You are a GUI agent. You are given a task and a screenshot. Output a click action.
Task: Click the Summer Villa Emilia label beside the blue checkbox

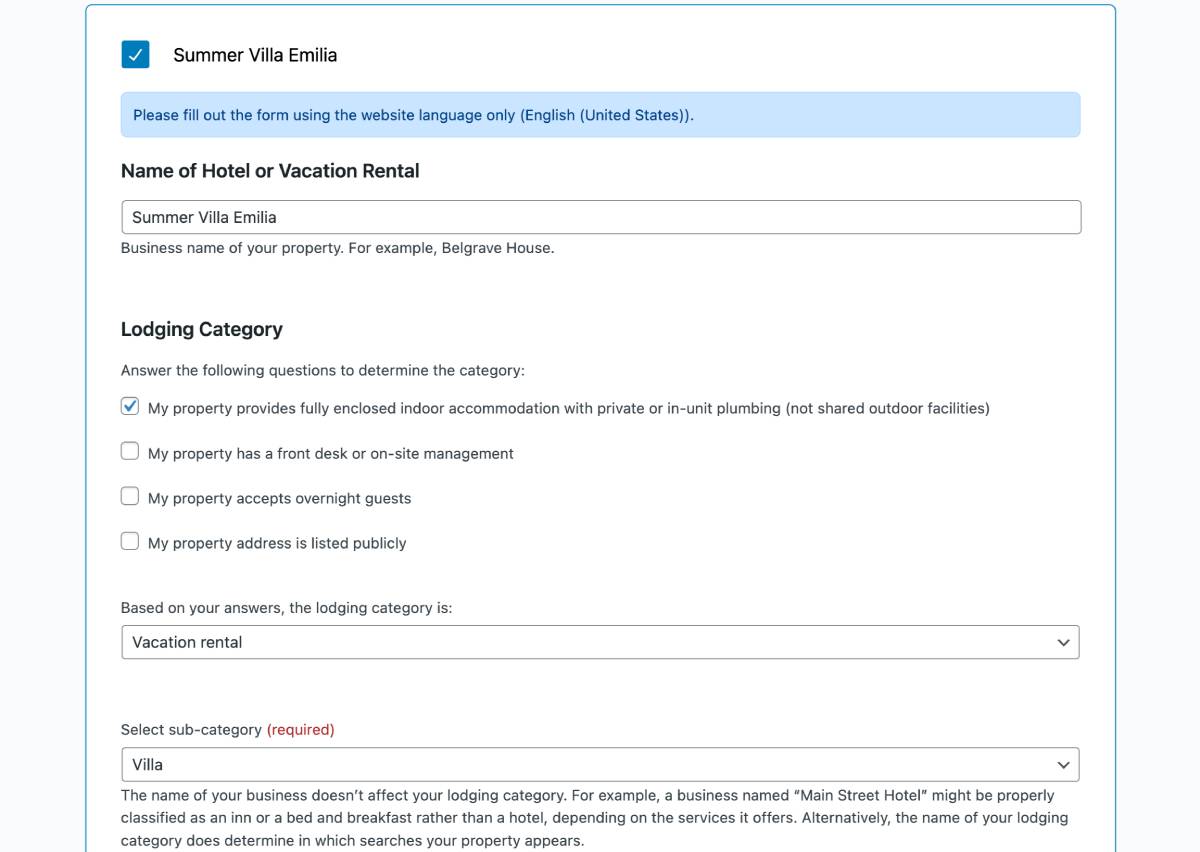coord(255,55)
